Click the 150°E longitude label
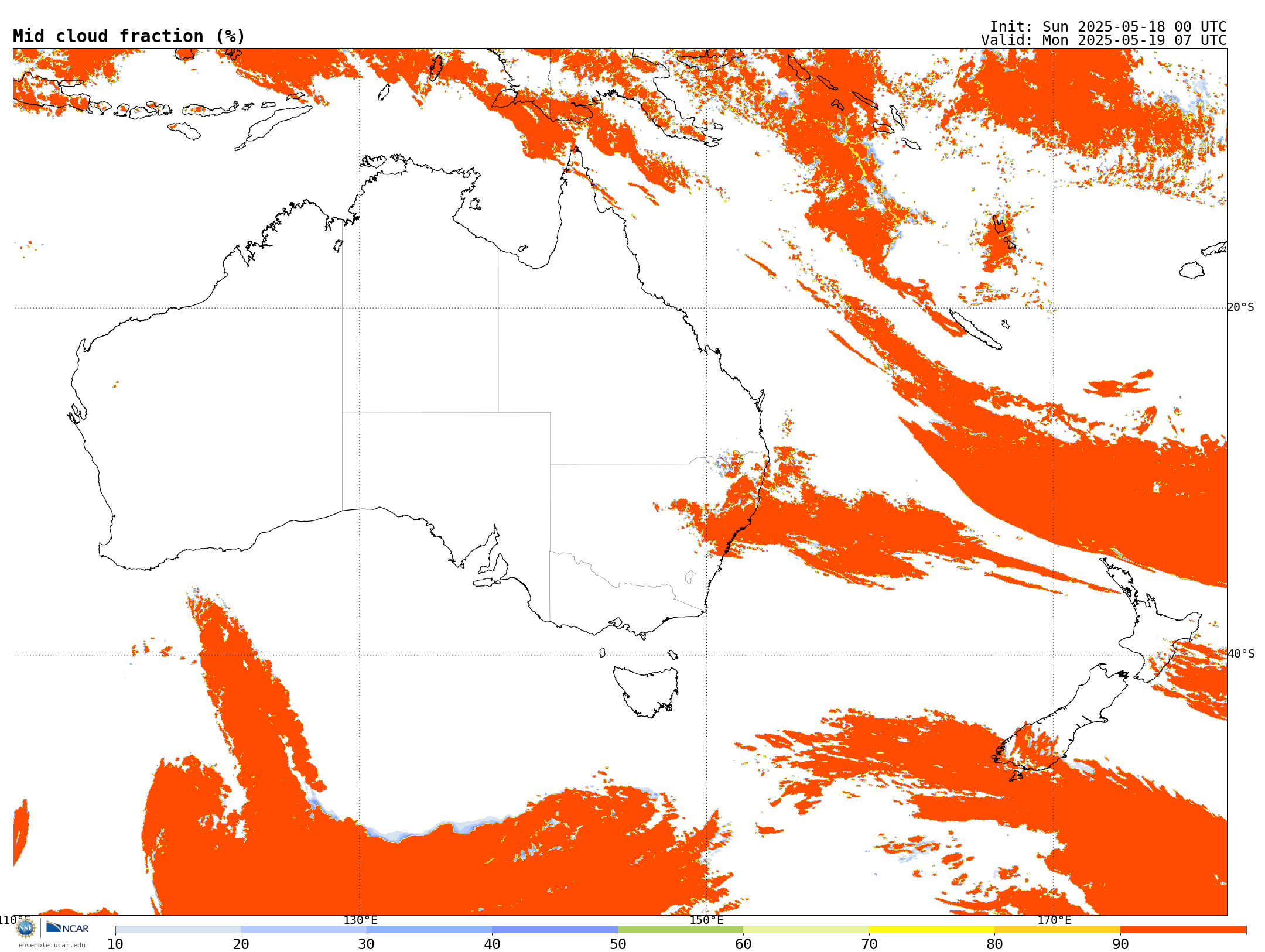The width and height of the screenshot is (1265, 952). (706, 920)
